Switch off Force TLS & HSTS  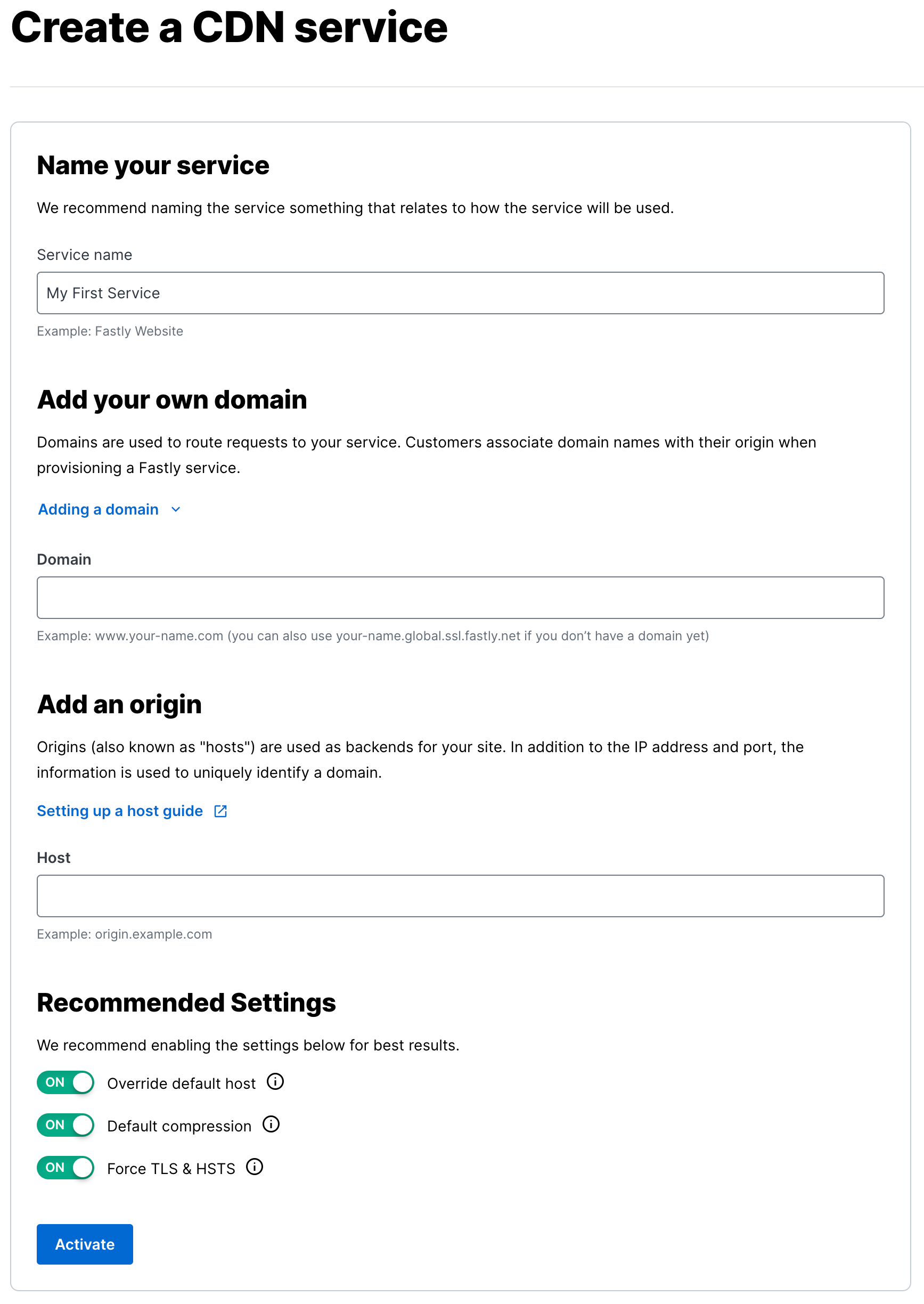(65, 1168)
